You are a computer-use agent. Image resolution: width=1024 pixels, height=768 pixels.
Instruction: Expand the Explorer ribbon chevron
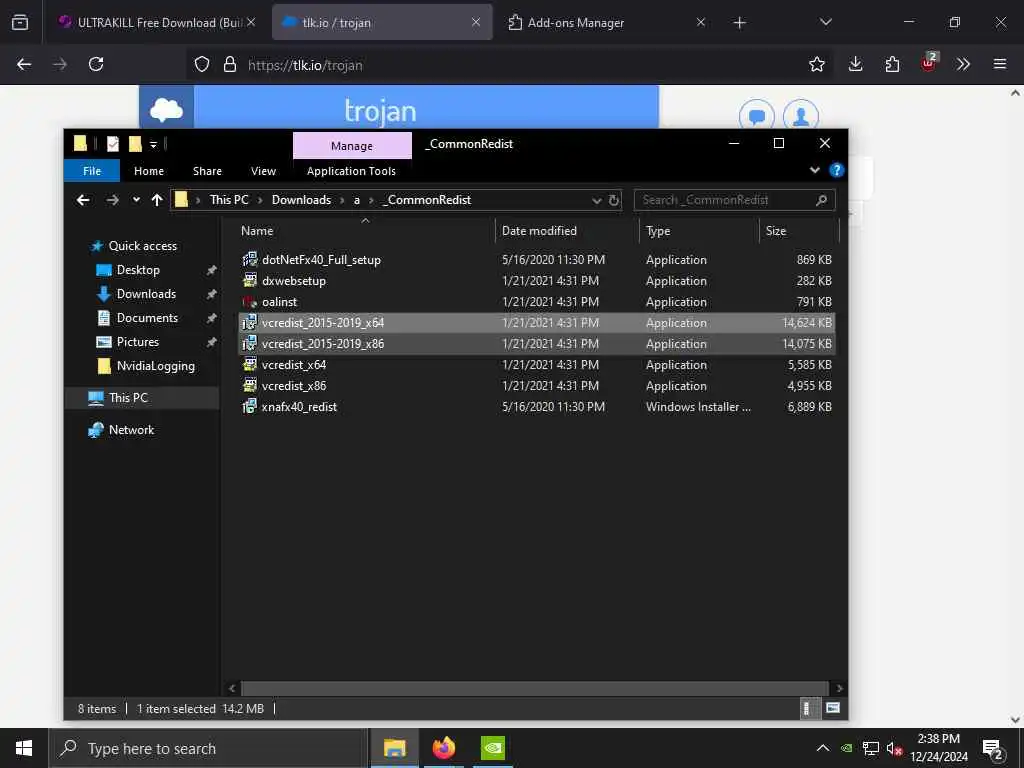coord(814,170)
